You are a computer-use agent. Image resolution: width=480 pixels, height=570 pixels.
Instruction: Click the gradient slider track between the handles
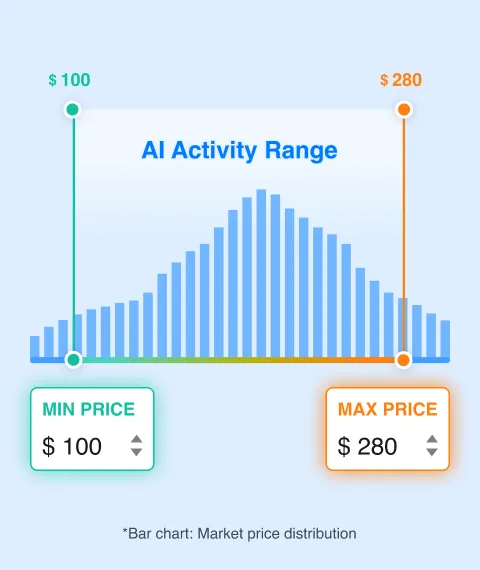[x=238, y=360]
